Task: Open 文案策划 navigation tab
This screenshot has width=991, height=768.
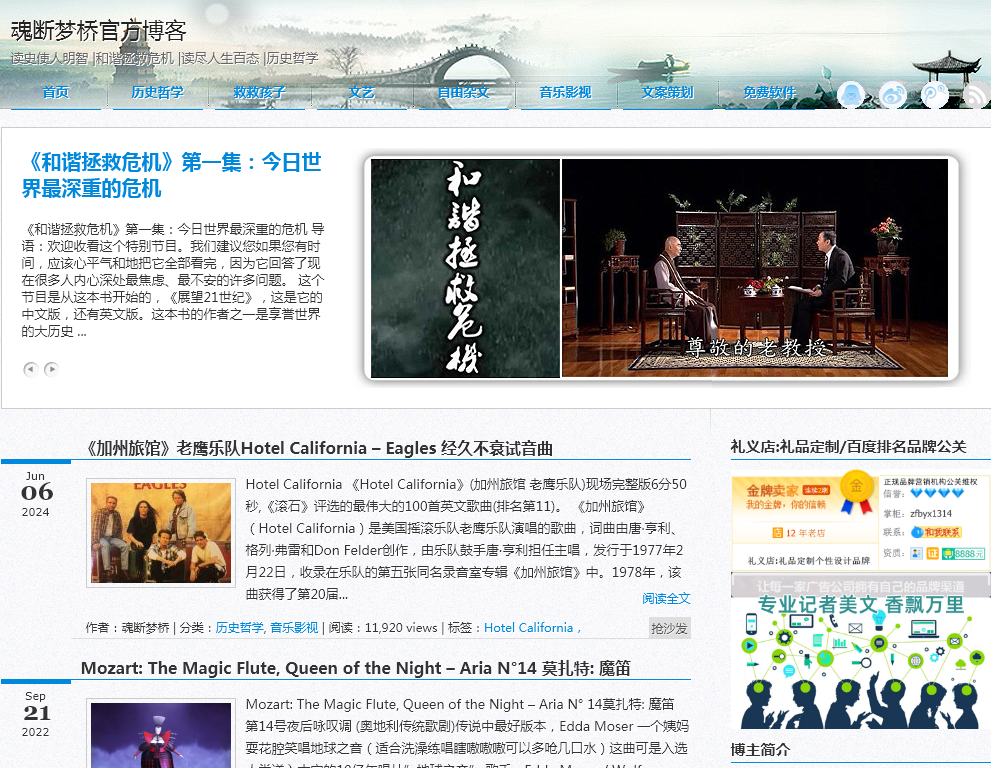Action: coord(667,92)
